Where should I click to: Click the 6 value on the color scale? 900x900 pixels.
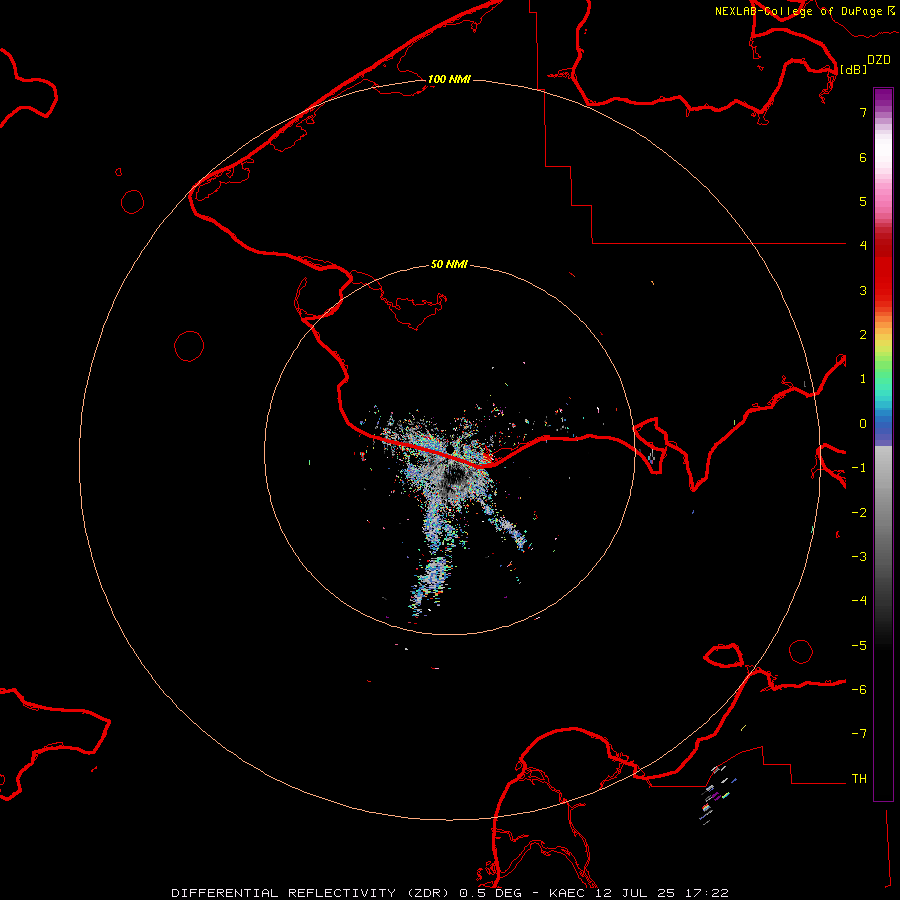[863, 157]
